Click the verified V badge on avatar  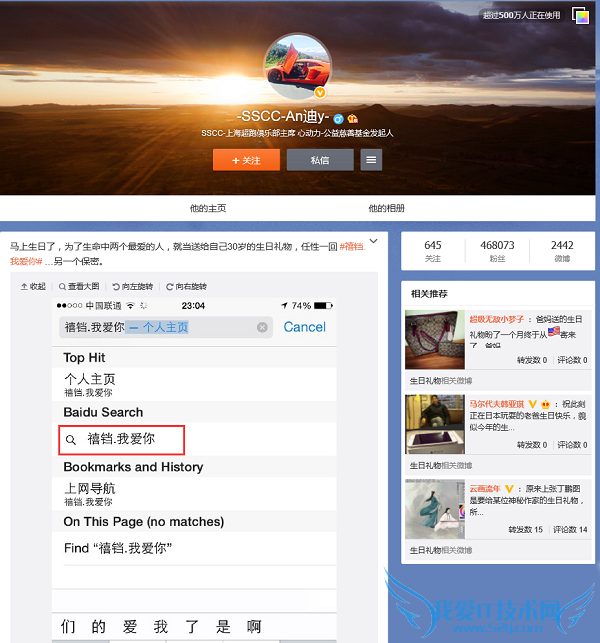(320, 93)
